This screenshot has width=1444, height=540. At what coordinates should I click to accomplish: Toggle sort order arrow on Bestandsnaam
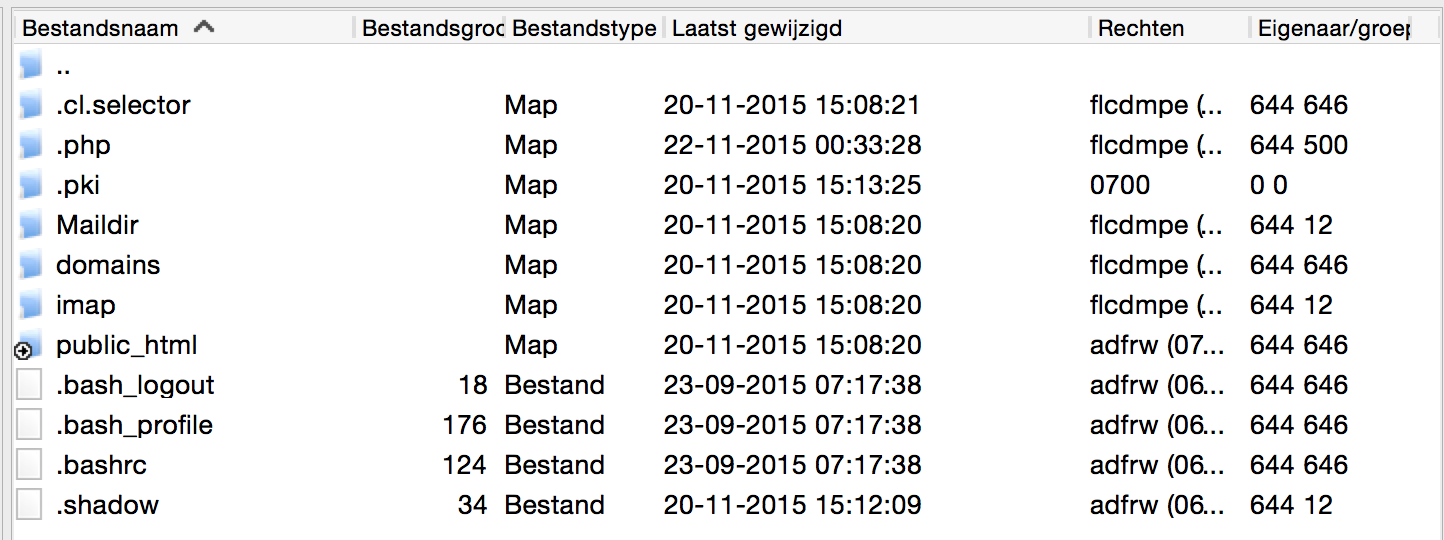(204, 27)
